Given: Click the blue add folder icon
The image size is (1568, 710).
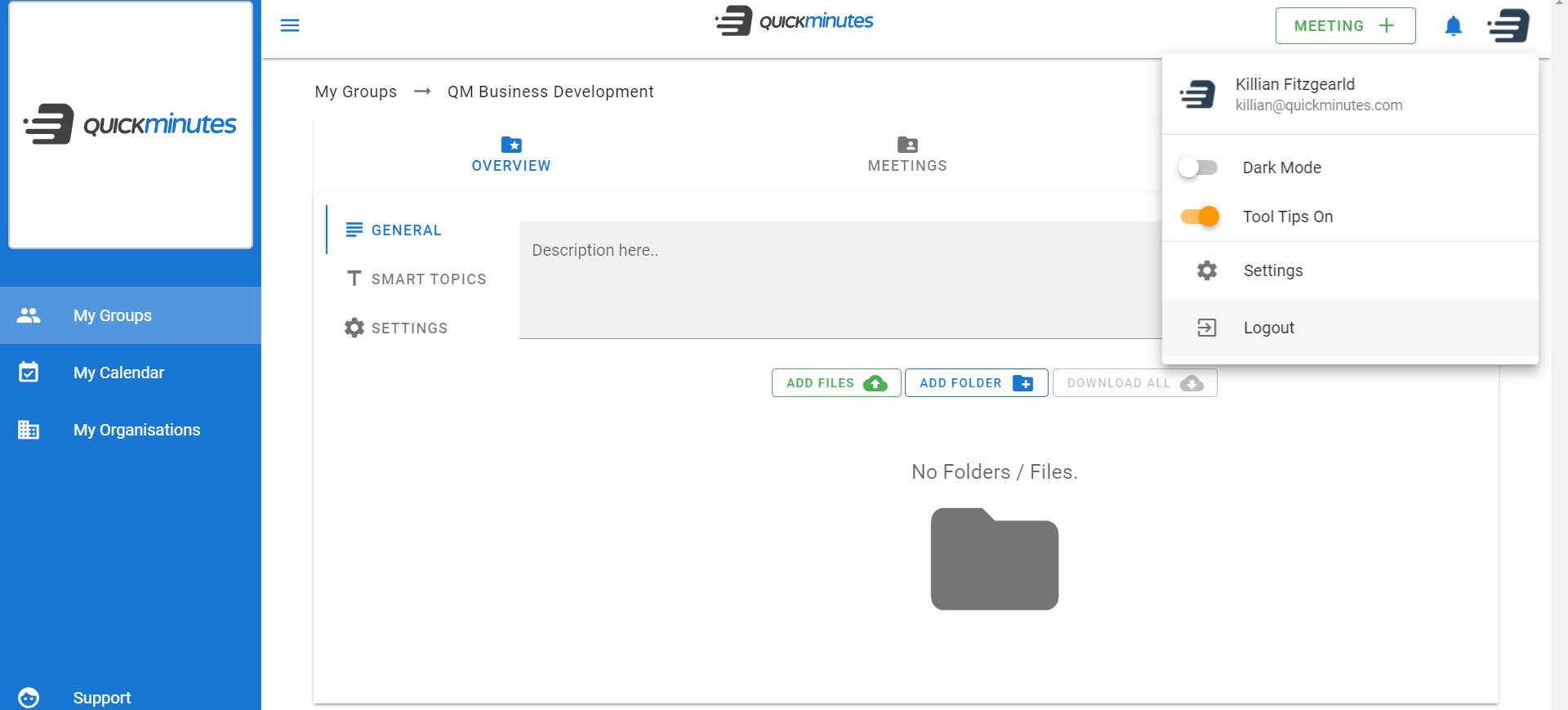Looking at the screenshot, I should [1023, 383].
